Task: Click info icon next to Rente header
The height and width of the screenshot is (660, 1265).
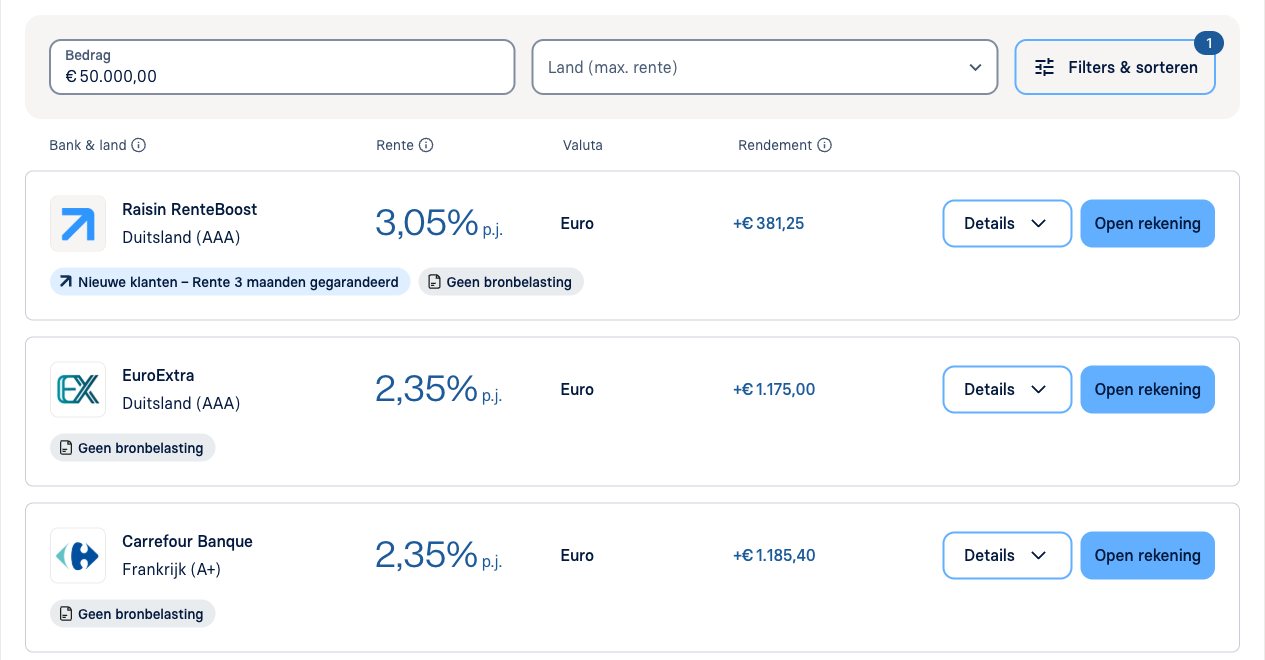Action: (426, 145)
